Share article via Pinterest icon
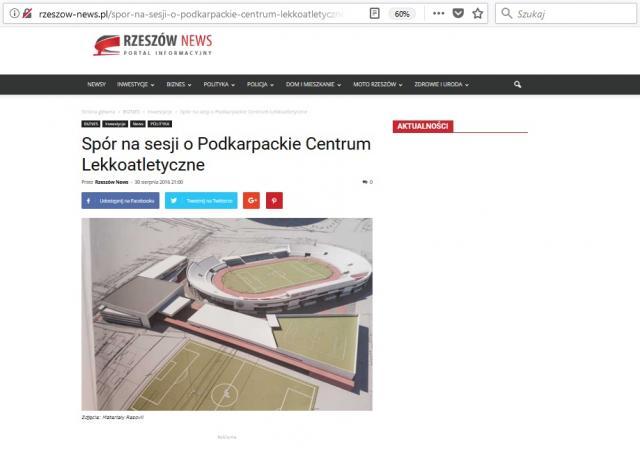The width and height of the screenshot is (640, 456). click(x=274, y=200)
